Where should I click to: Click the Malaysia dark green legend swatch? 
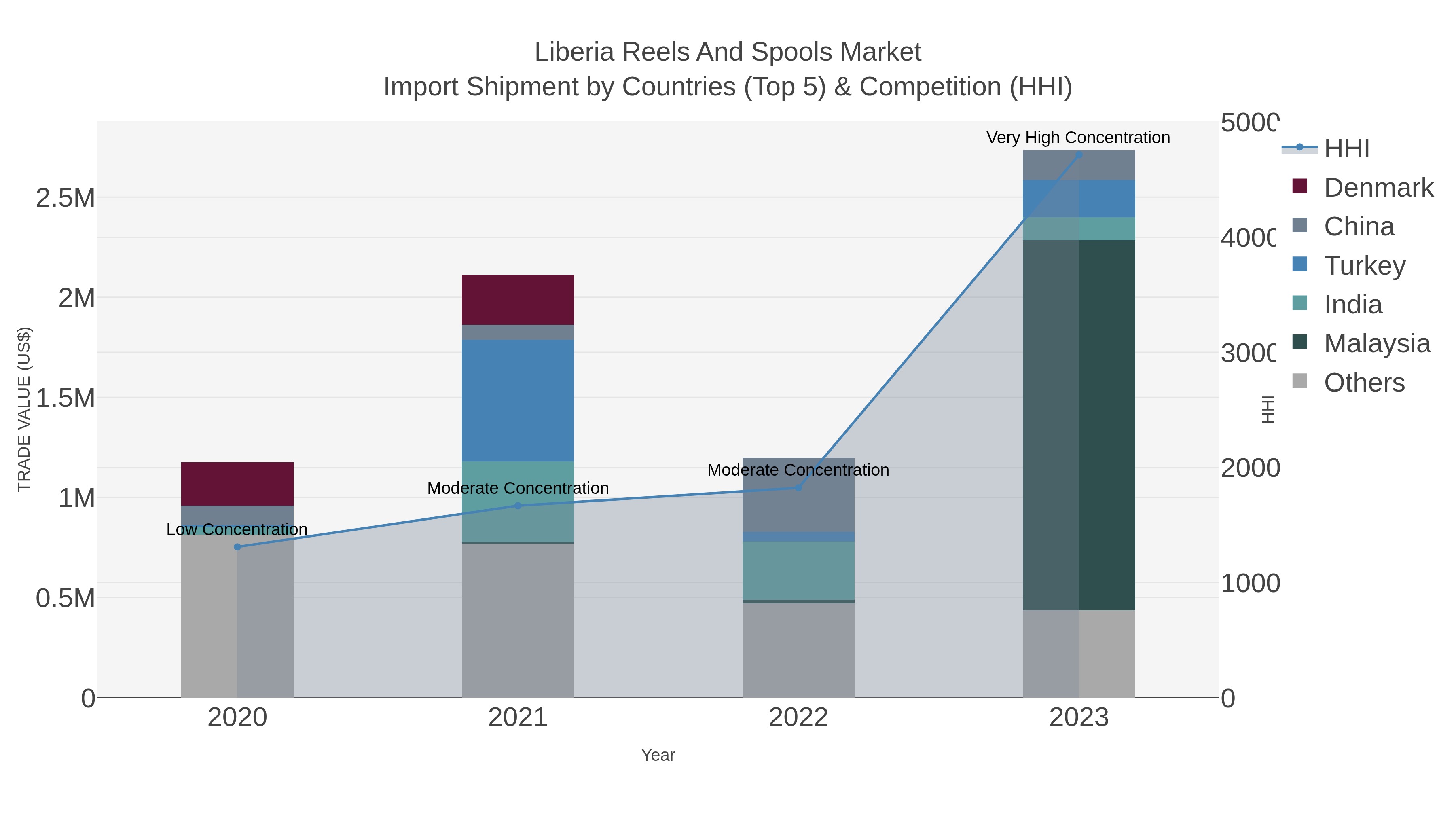1300,342
